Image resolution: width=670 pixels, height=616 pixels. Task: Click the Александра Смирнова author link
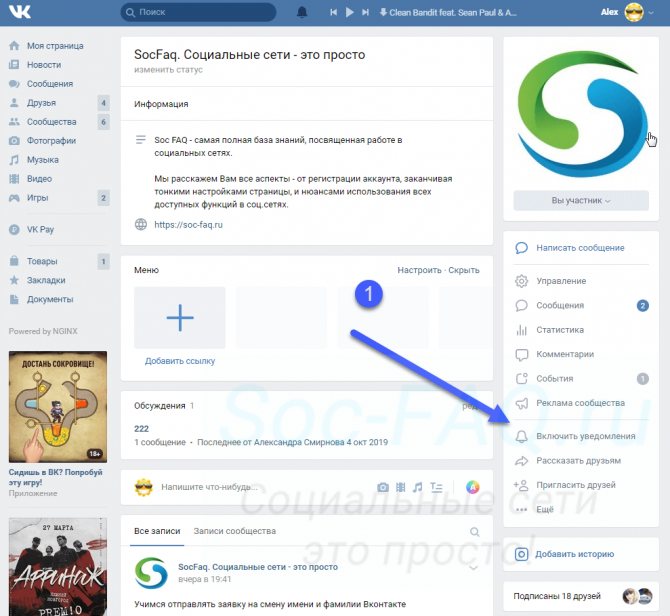pos(299,442)
